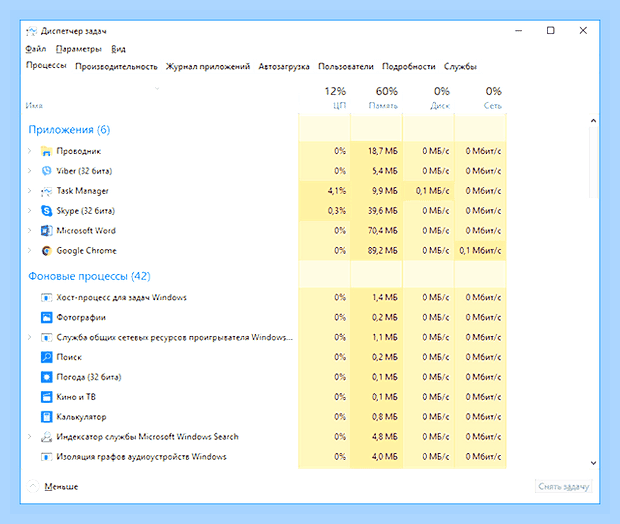Click the Меньше link text
620x524 pixels.
pyautogui.click(x=61, y=487)
